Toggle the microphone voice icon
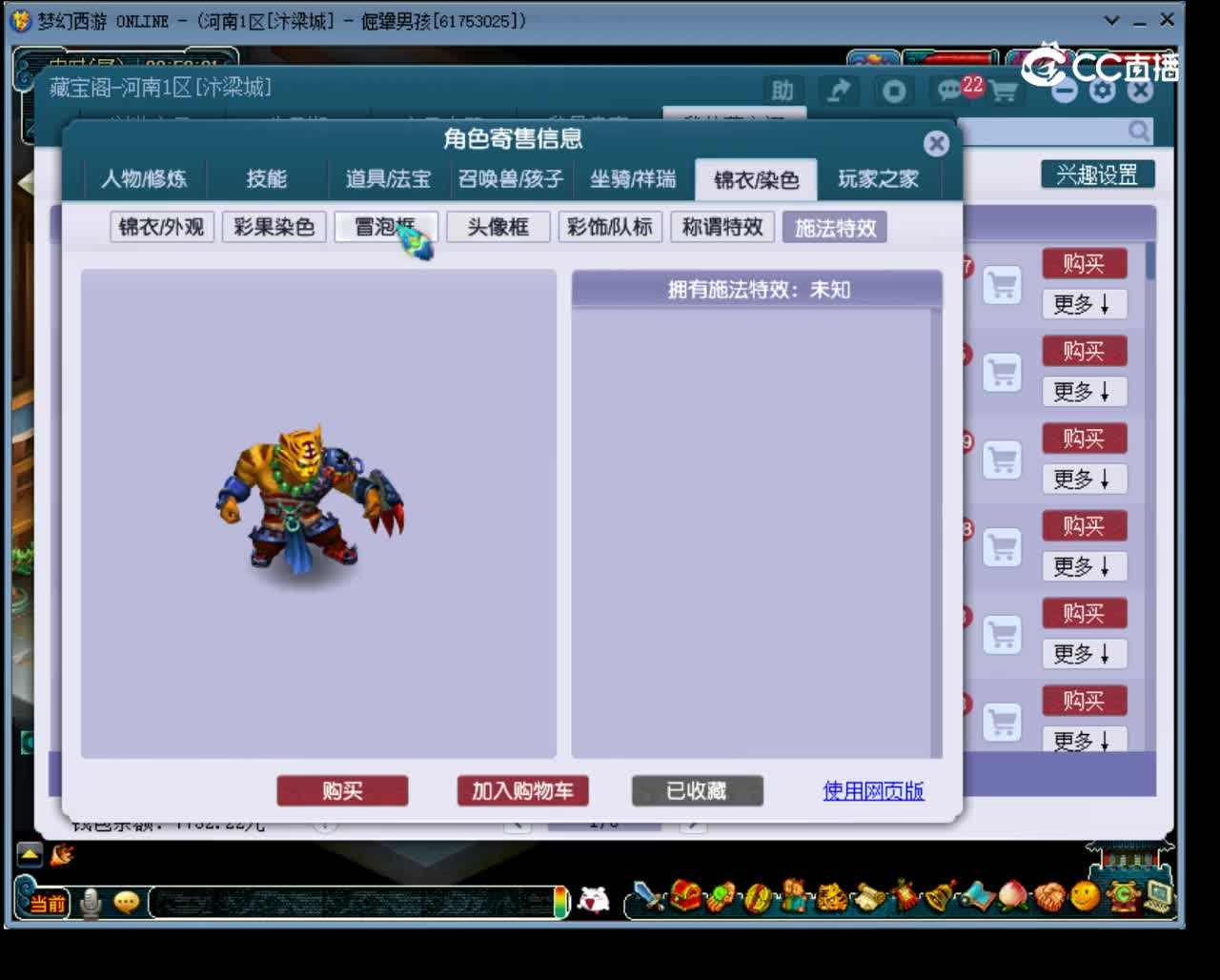1220x980 pixels. coord(91,902)
